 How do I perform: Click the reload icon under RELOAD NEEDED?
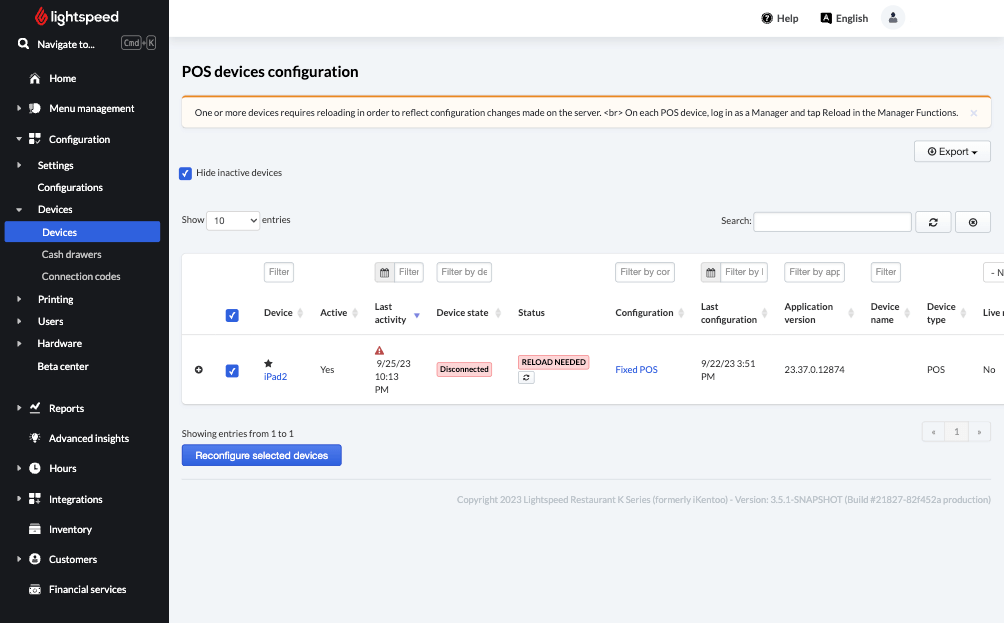pyautogui.click(x=526, y=378)
